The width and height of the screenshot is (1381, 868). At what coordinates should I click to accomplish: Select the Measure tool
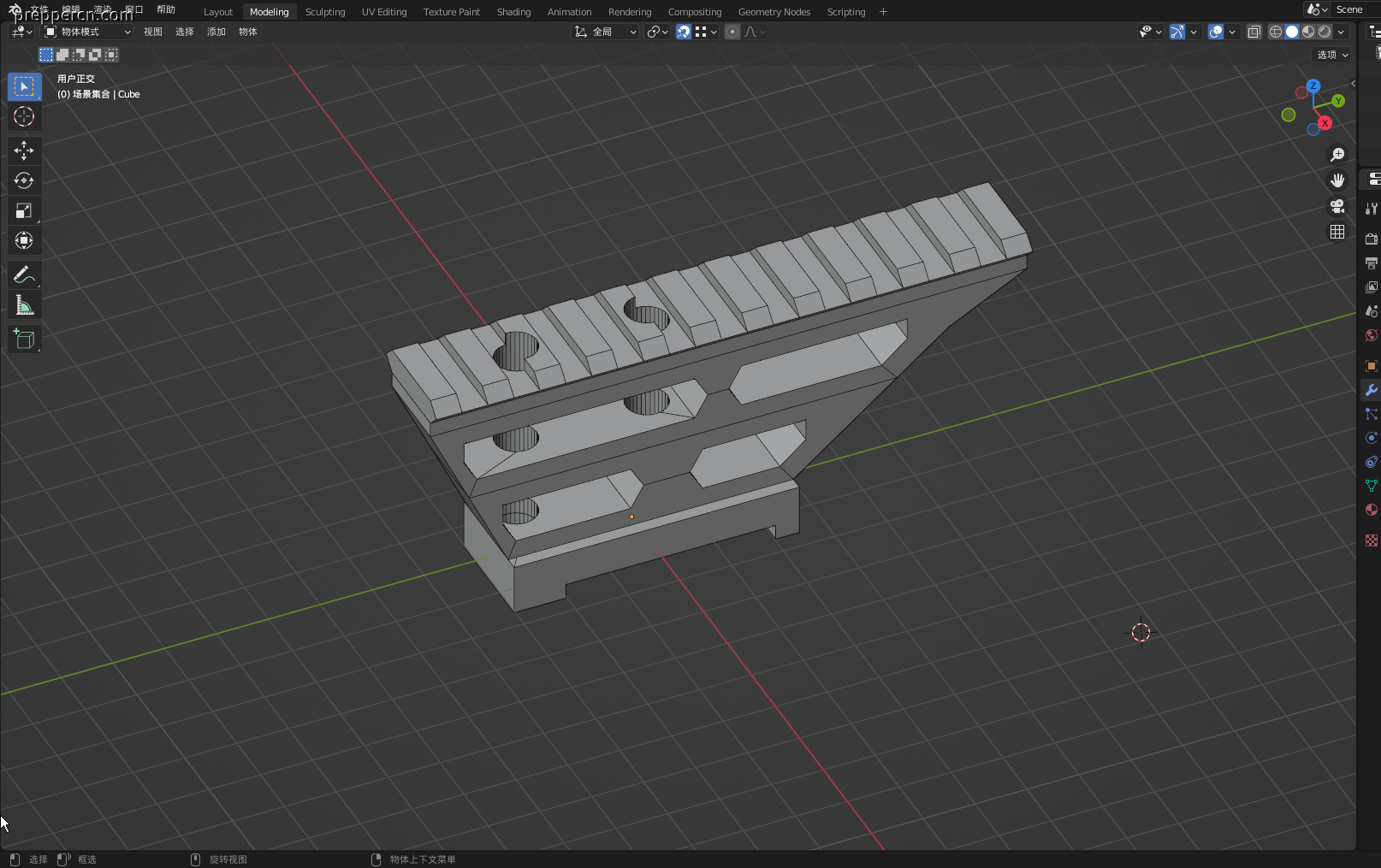[x=24, y=305]
